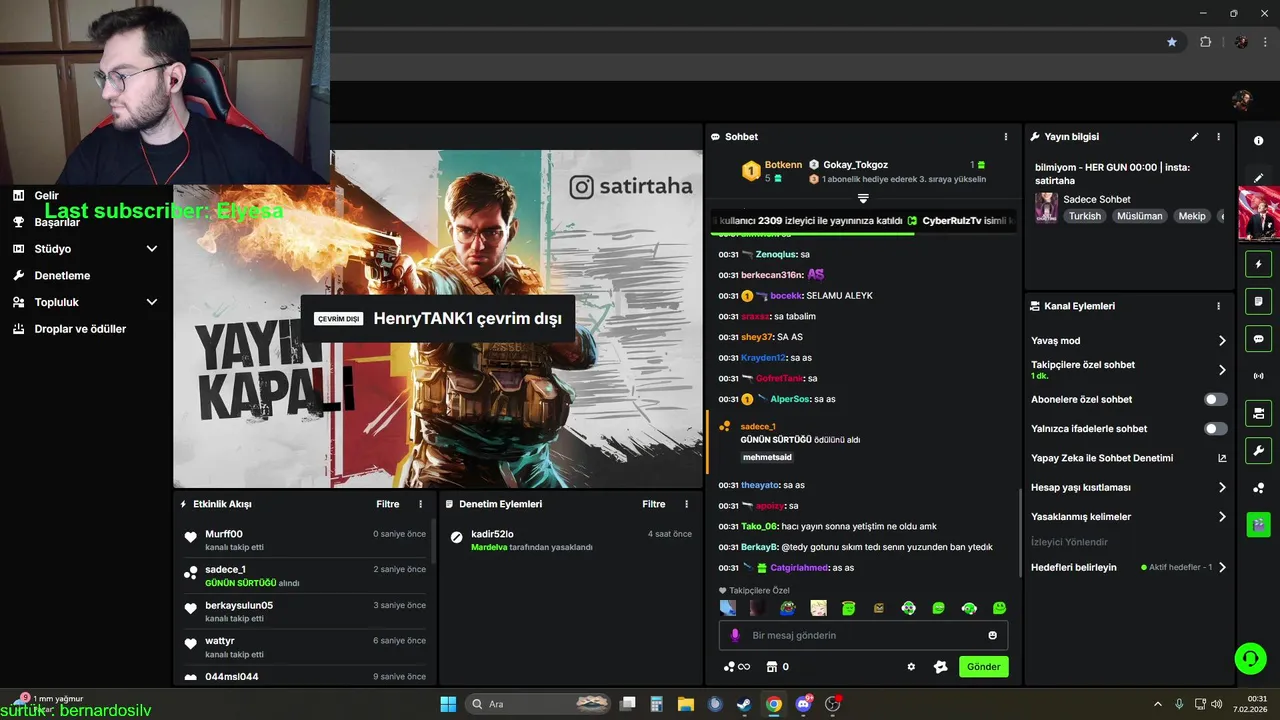Collapse the pinned chat banner arrow

tap(863, 199)
